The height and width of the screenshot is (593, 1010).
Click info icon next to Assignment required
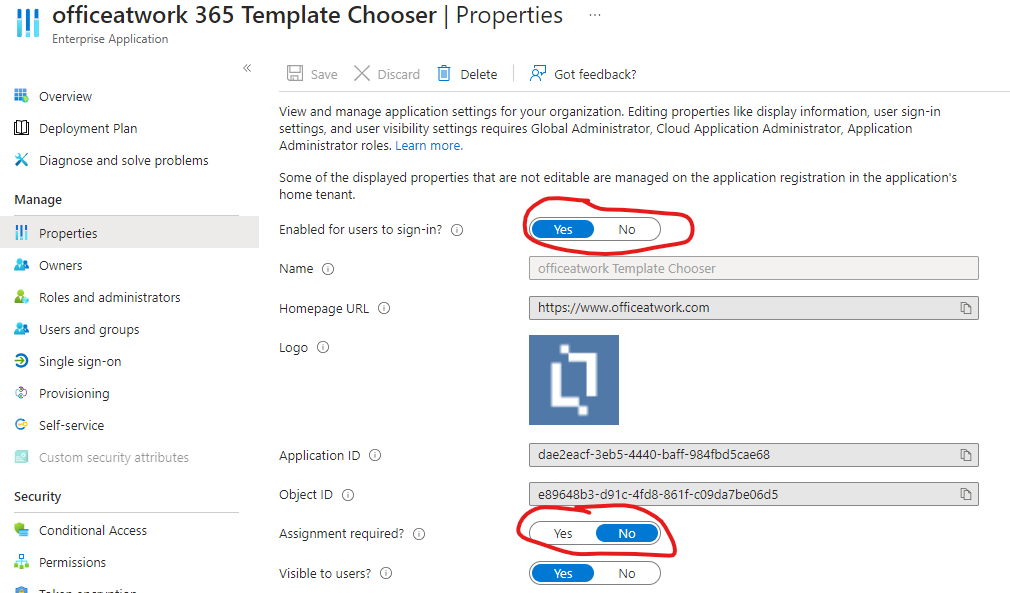[x=419, y=534]
